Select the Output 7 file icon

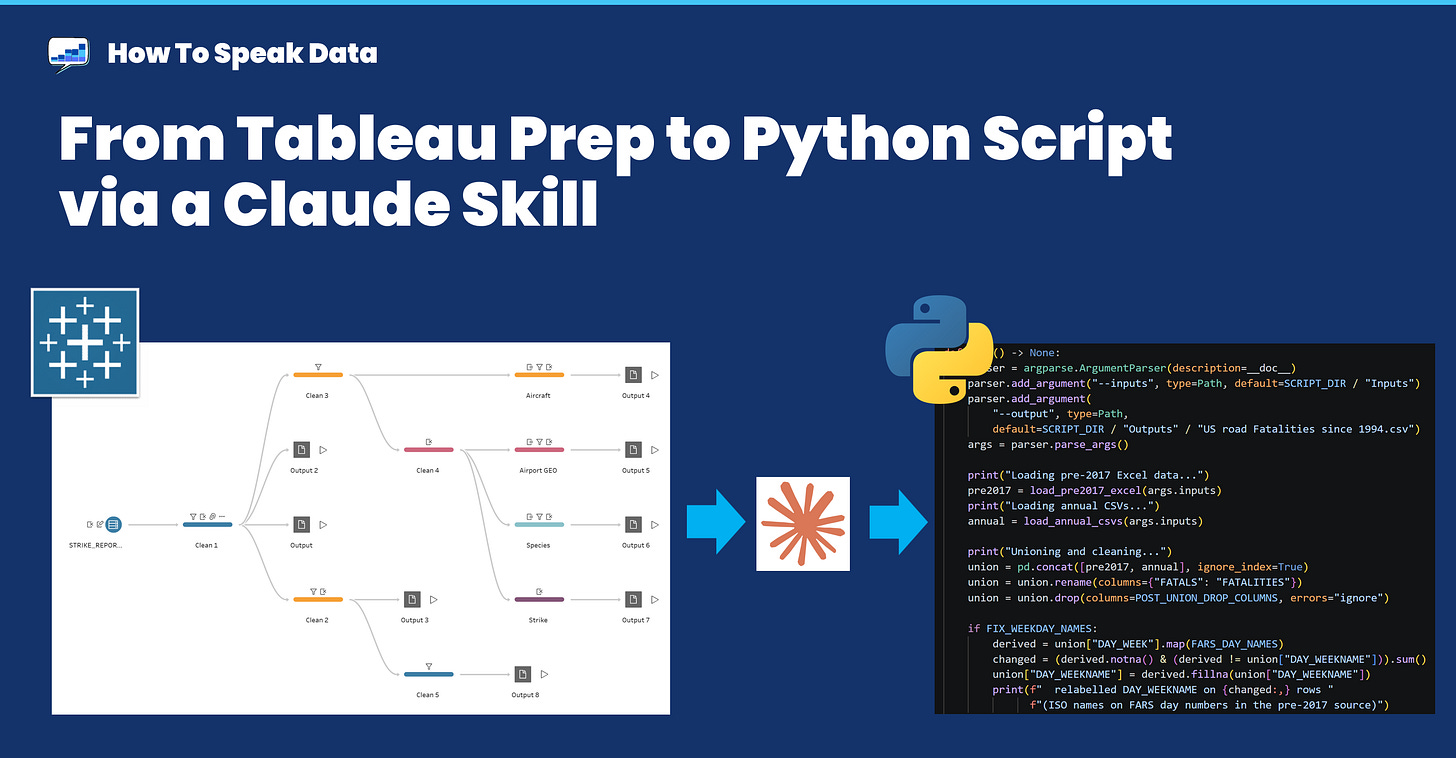(x=634, y=599)
